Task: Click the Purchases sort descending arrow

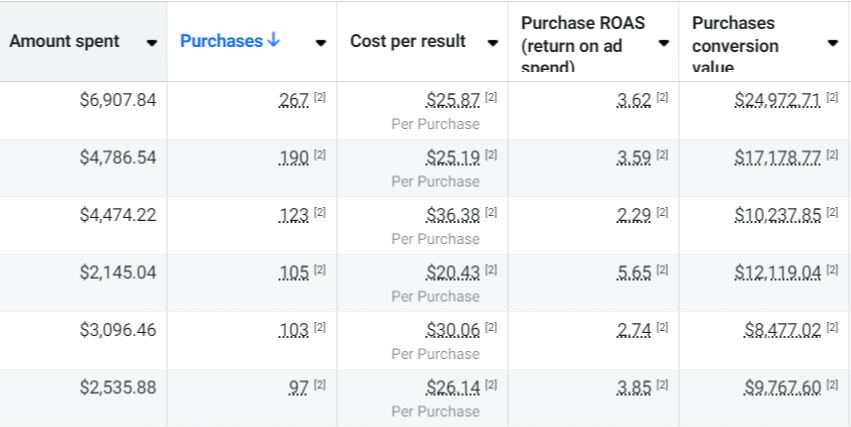Action: coord(273,41)
